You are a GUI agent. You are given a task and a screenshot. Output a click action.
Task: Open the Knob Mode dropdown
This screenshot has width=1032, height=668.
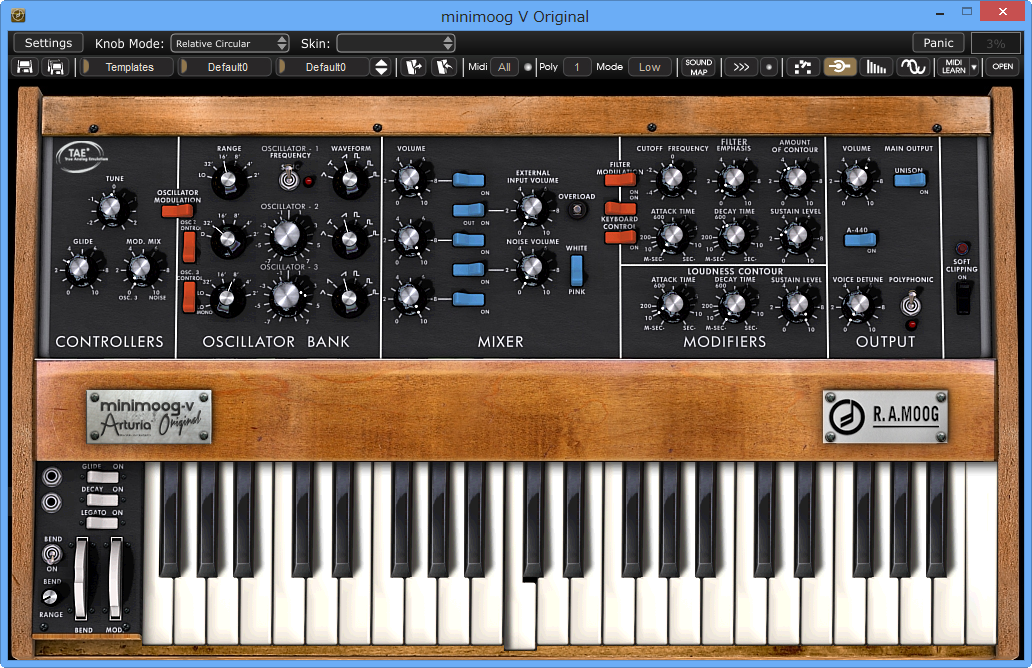click(x=230, y=43)
